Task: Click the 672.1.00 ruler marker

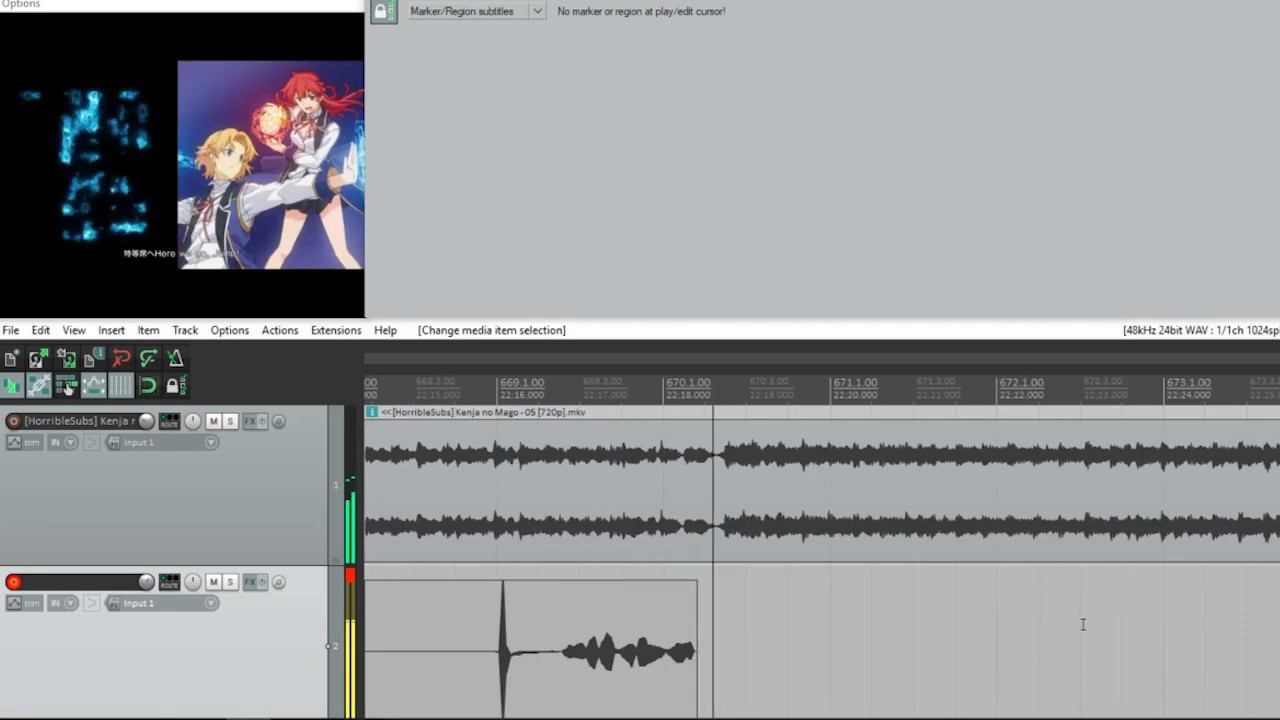Action: (1021, 383)
